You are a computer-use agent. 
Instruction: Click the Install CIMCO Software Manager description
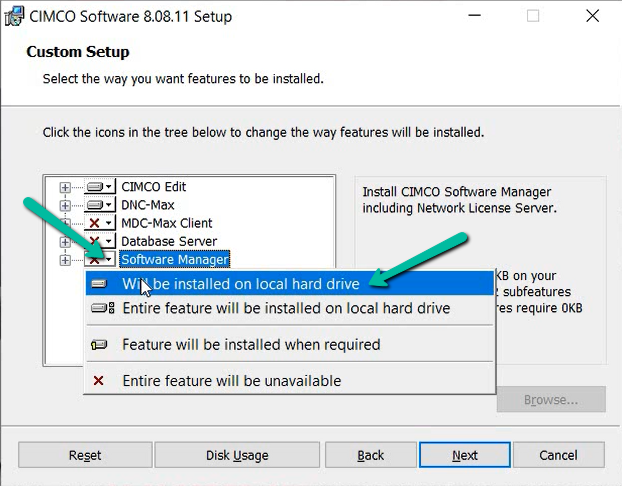(x=459, y=200)
